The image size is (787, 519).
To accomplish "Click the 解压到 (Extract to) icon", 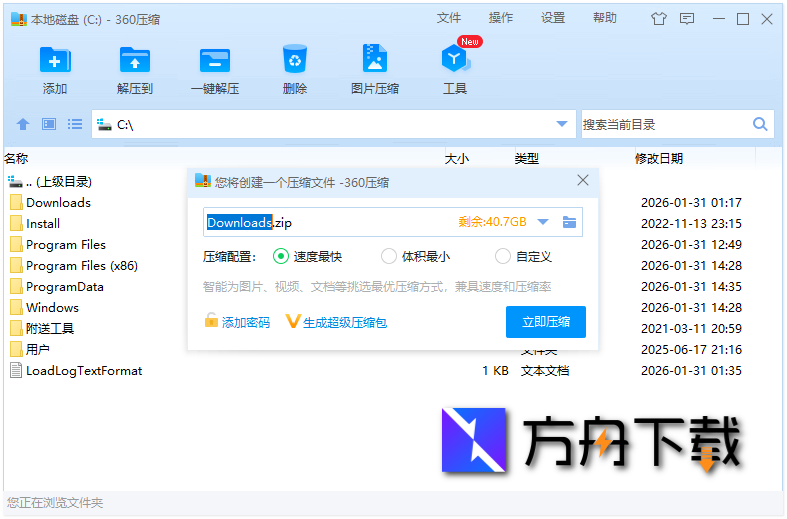I will point(135,60).
